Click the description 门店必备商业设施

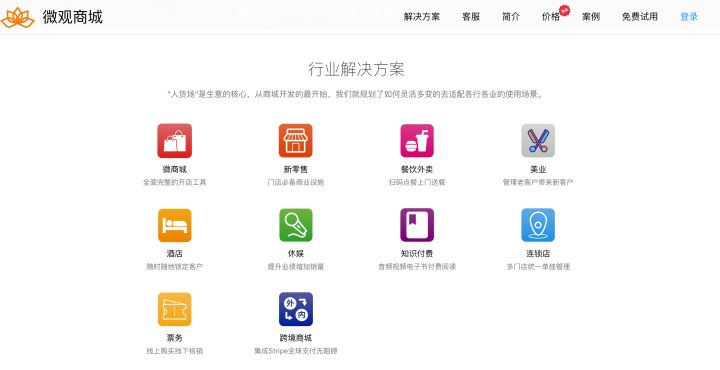tap(296, 182)
